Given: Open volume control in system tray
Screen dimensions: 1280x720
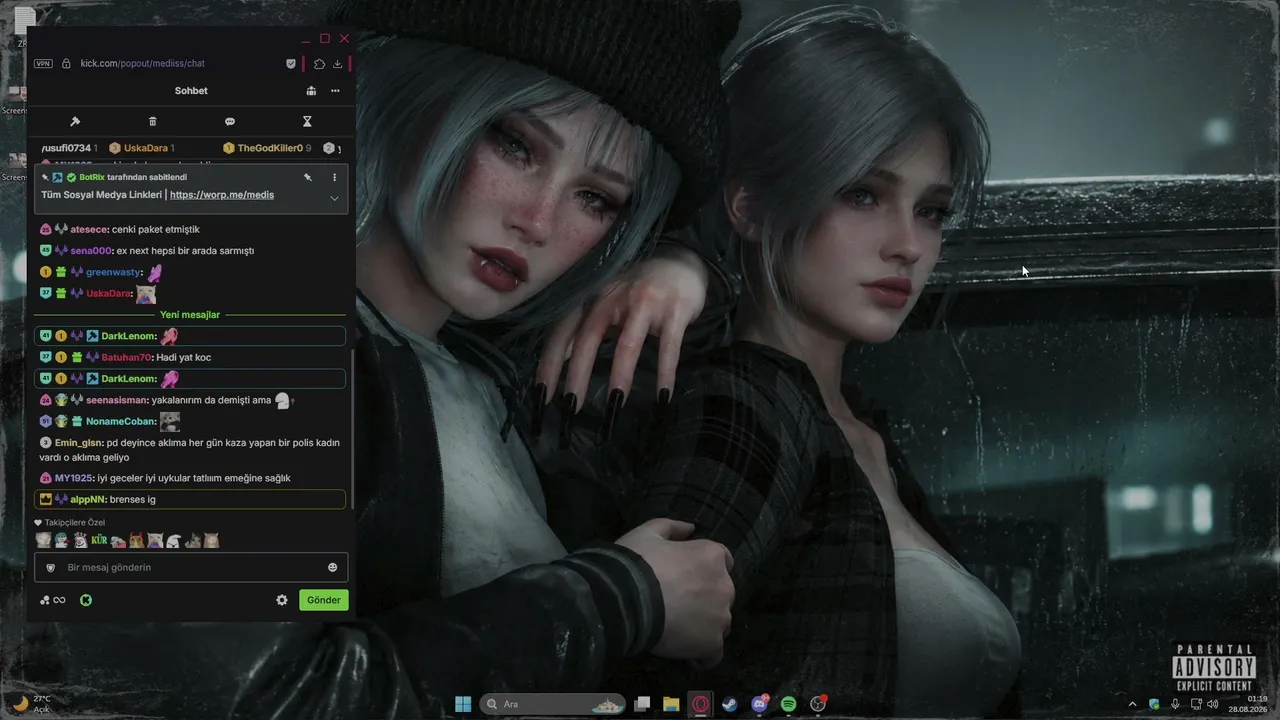Looking at the screenshot, I should point(1212,704).
